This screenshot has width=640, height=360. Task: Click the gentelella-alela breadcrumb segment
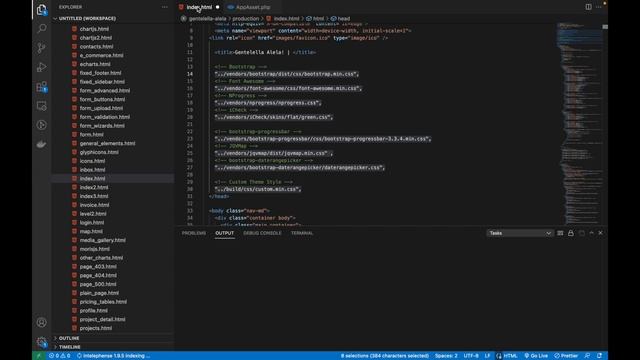[207, 18]
